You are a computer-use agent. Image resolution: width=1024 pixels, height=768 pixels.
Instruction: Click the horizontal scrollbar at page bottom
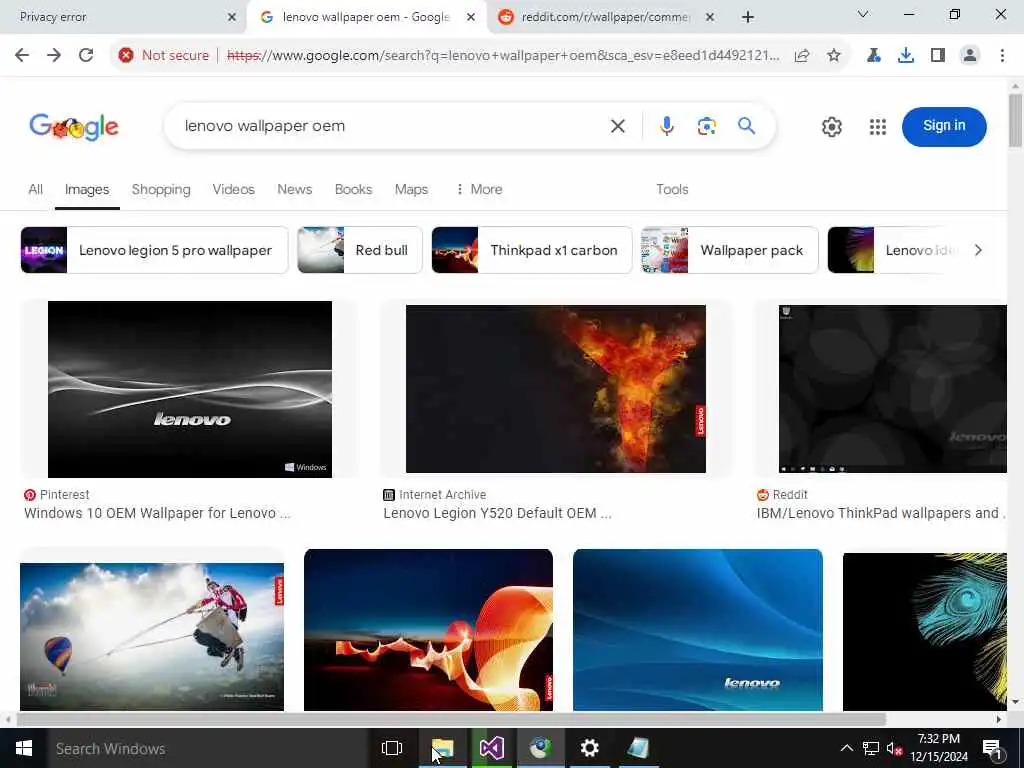pos(451,719)
